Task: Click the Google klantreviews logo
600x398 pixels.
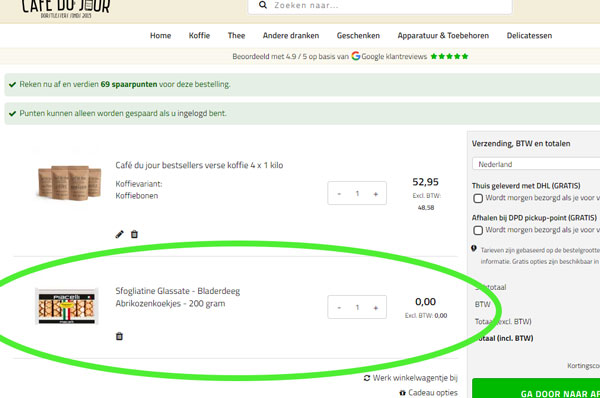Action: click(x=356, y=56)
